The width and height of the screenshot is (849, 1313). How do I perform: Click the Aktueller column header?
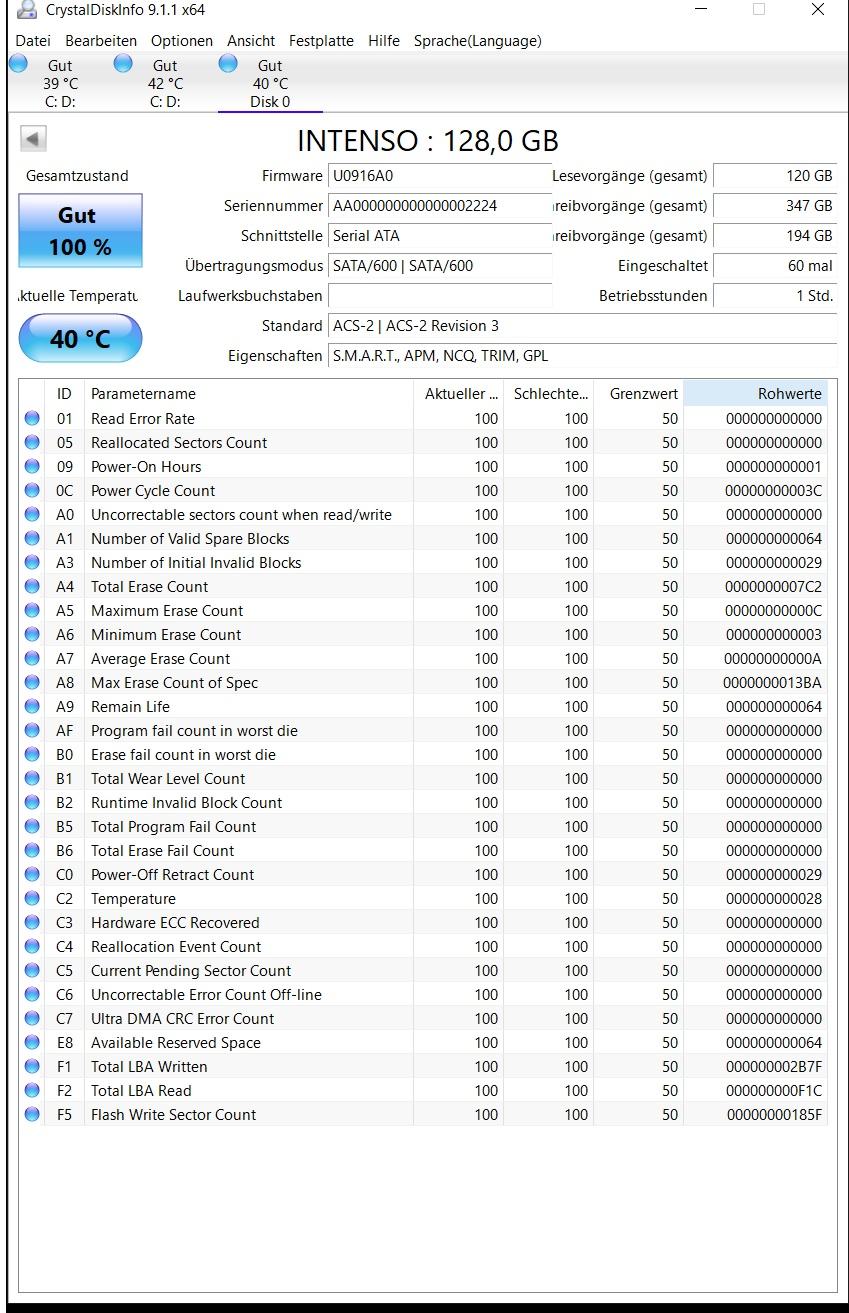pyautogui.click(x=459, y=394)
